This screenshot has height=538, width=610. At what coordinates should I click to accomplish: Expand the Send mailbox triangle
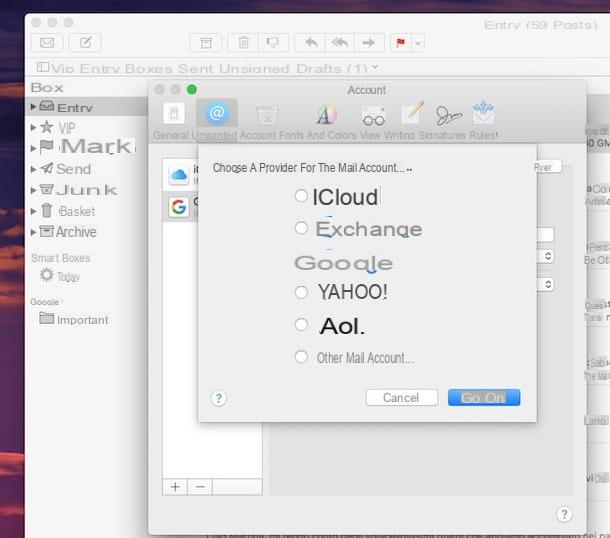pyautogui.click(x=33, y=169)
